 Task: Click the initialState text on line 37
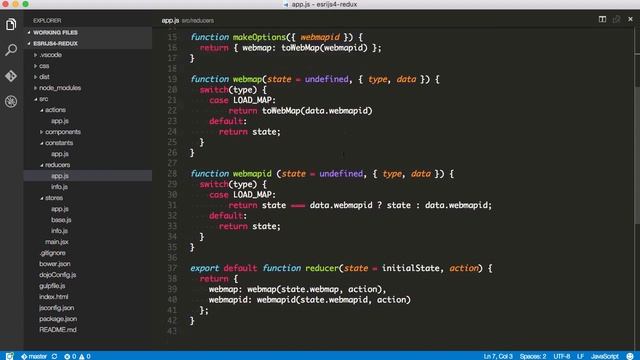tap(410, 268)
